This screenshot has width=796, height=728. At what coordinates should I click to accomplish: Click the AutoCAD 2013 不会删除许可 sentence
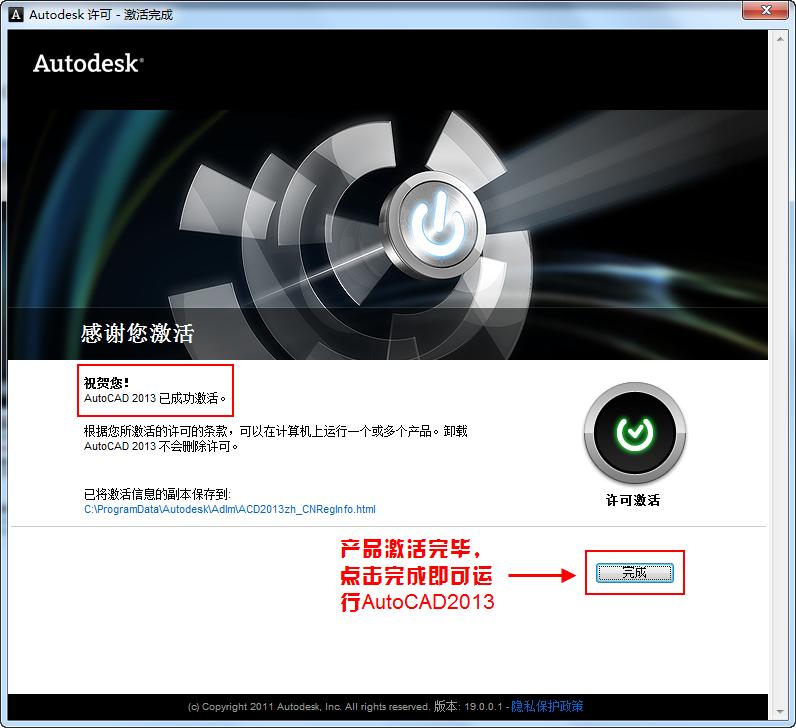[161, 446]
